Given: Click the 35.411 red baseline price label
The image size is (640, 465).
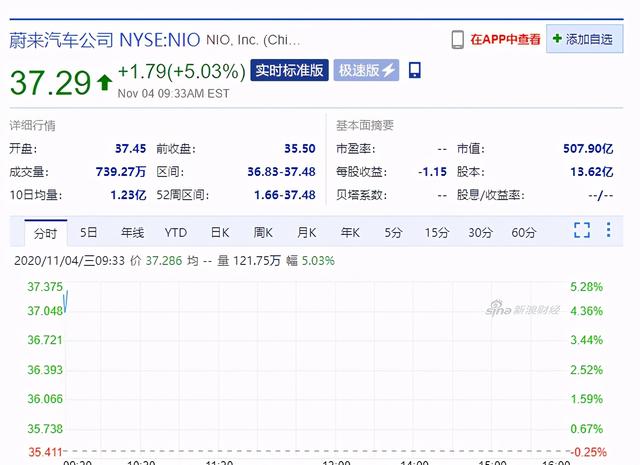Looking at the screenshot, I should pyautogui.click(x=45, y=452).
